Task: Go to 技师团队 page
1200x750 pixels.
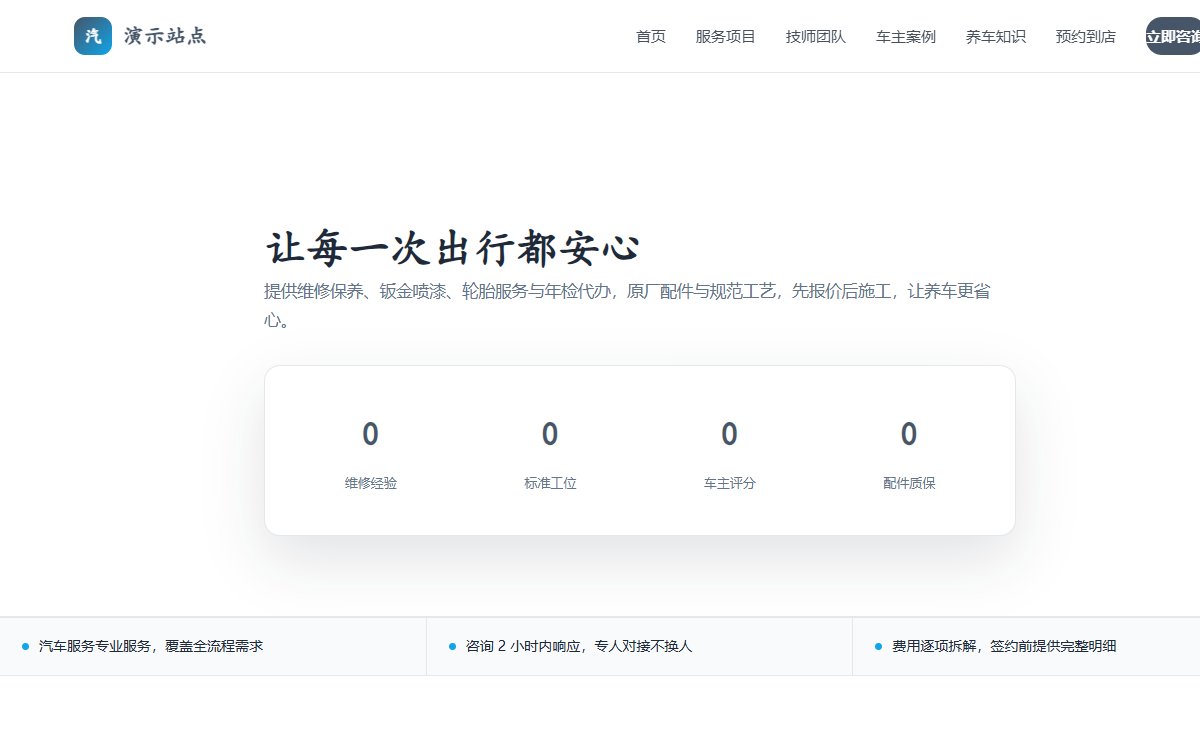Action: pyautogui.click(x=816, y=37)
